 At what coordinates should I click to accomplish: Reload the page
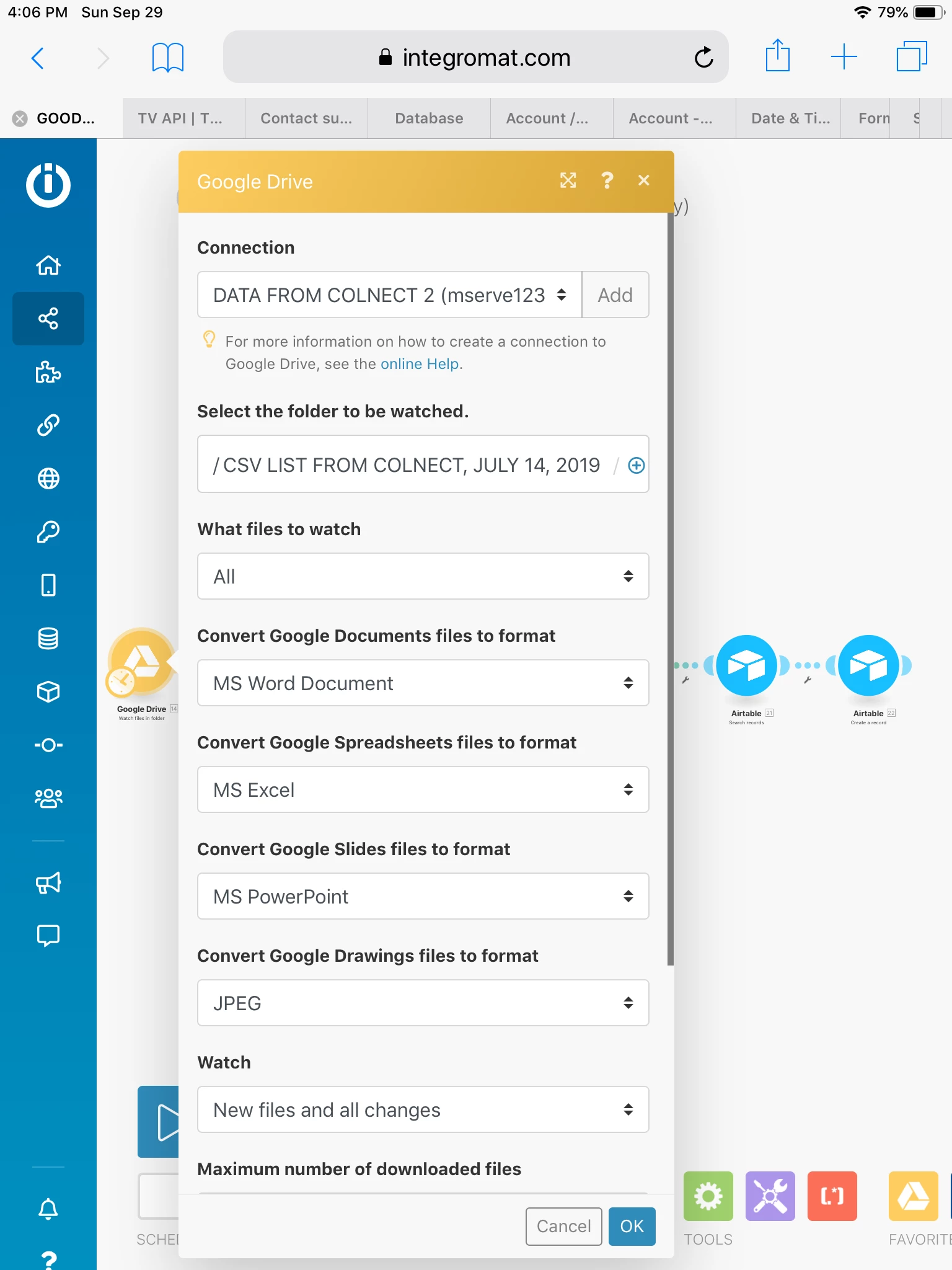pyautogui.click(x=704, y=58)
